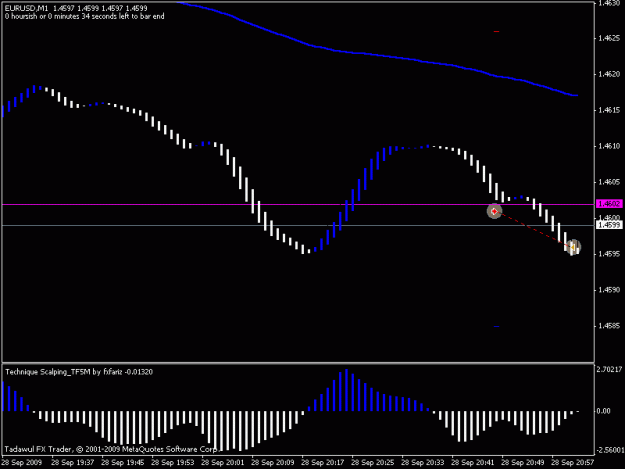Click the '28 Sep 20:49' time axis label
Viewport: 625px width, 469px height.
(522, 463)
